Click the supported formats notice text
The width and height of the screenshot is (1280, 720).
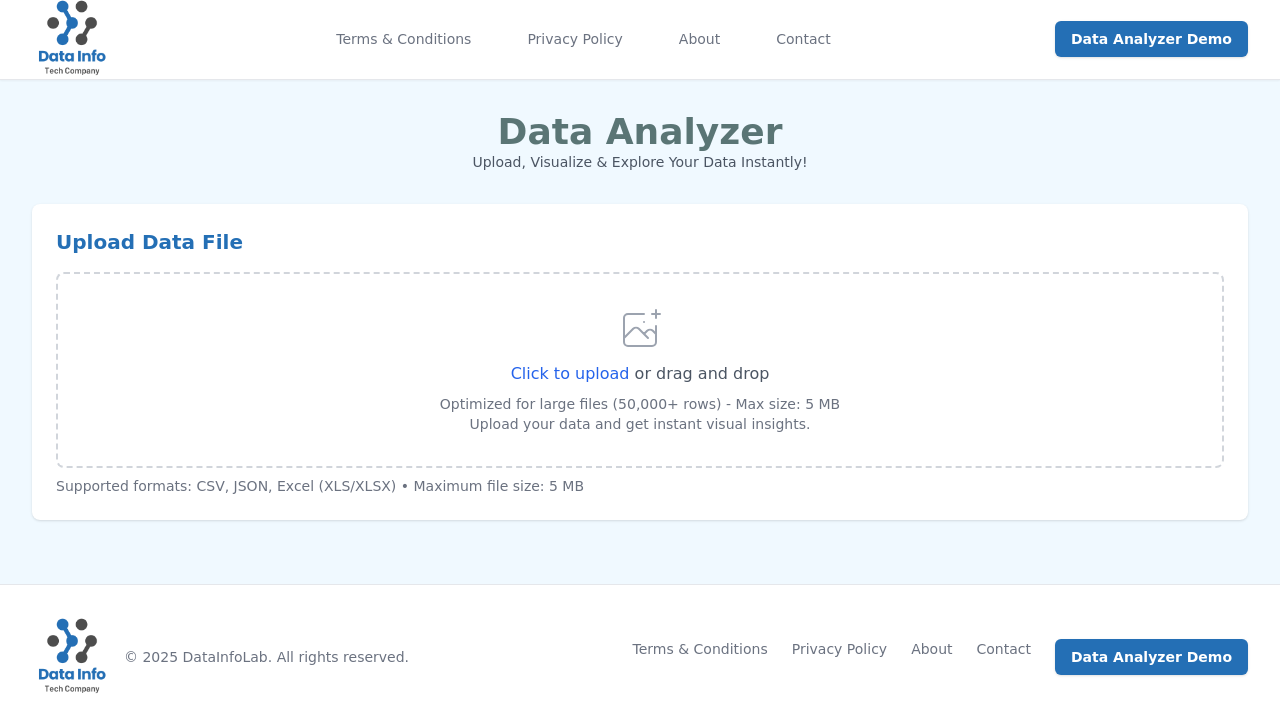coord(319,485)
